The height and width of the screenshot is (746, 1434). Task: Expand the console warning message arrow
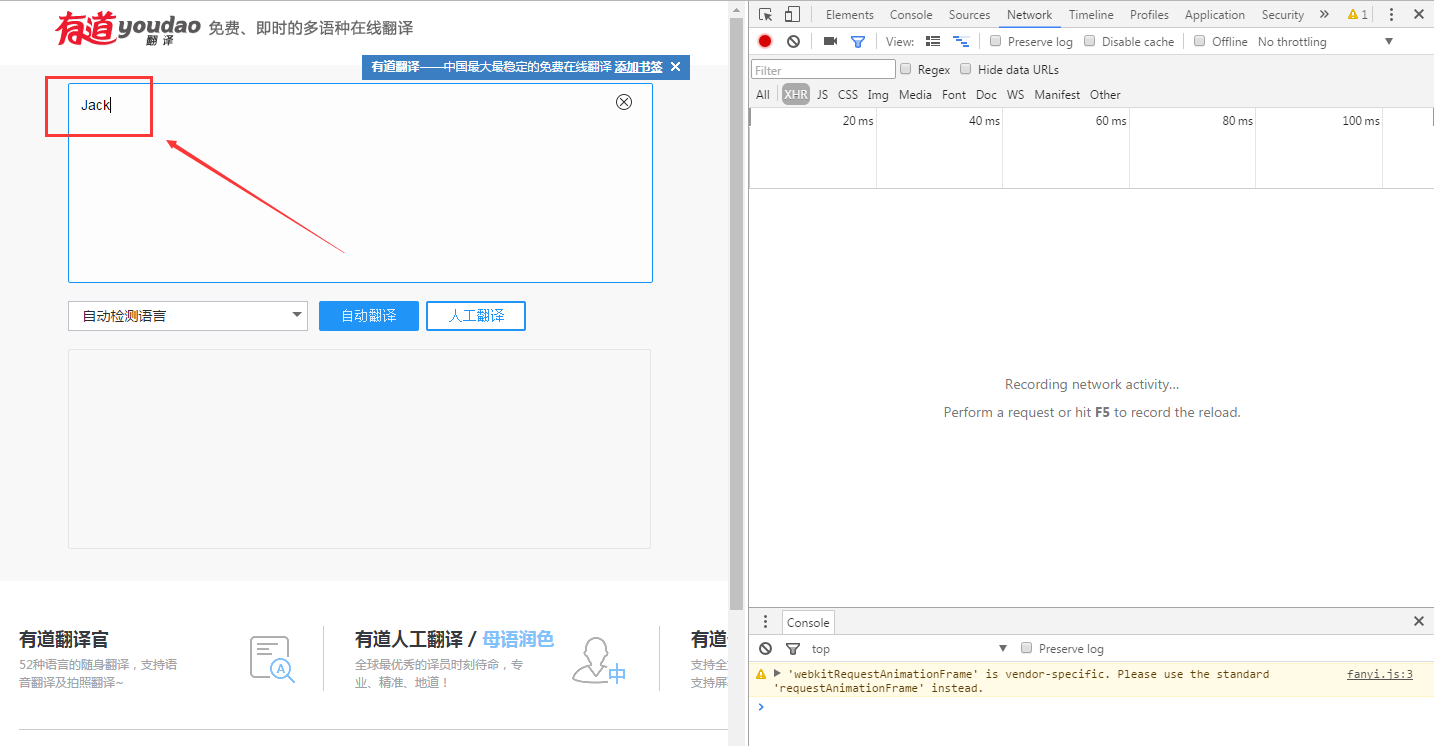tap(777, 673)
